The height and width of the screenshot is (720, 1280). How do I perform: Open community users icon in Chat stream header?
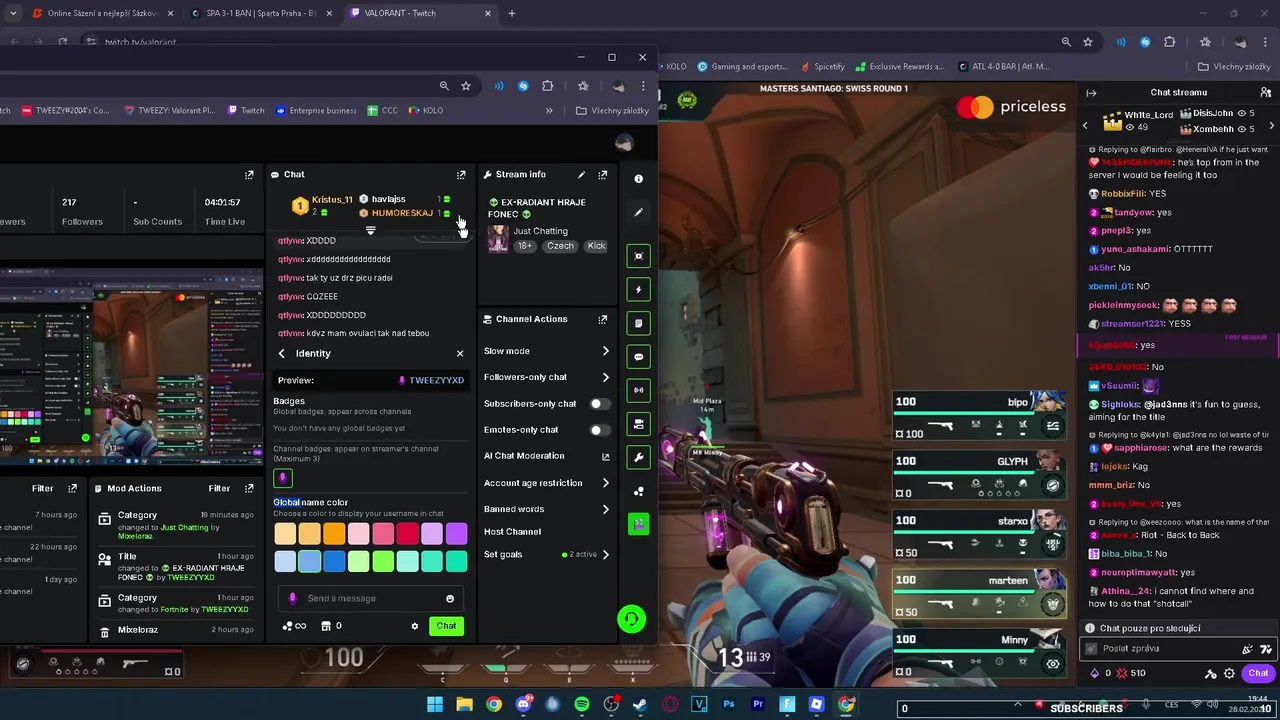point(1266,93)
